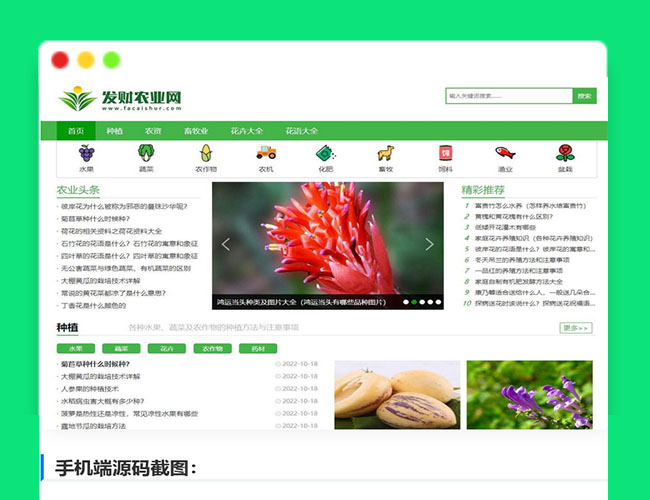Select the first carousel indicator dot
Image resolution: width=650 pixels, height=500 pixels.
pyautogui.click(x=406, y=302)
